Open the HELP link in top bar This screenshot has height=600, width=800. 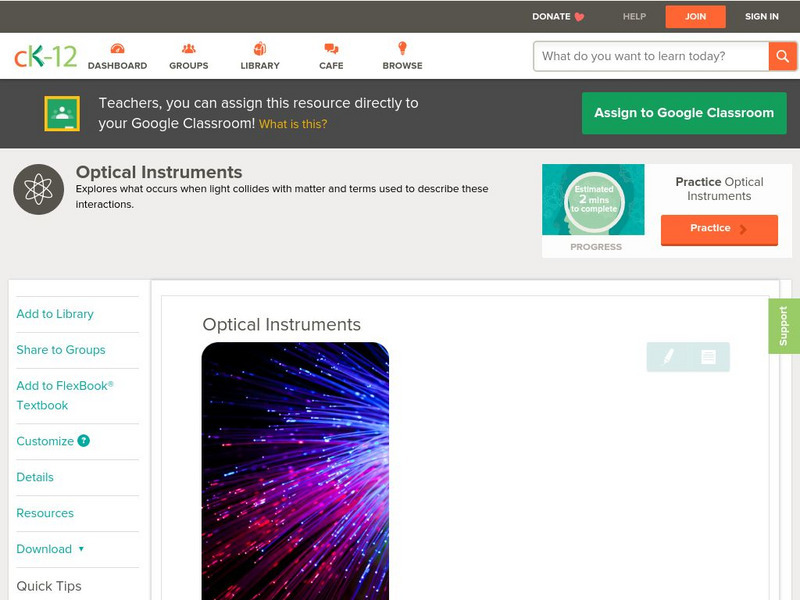634,17
